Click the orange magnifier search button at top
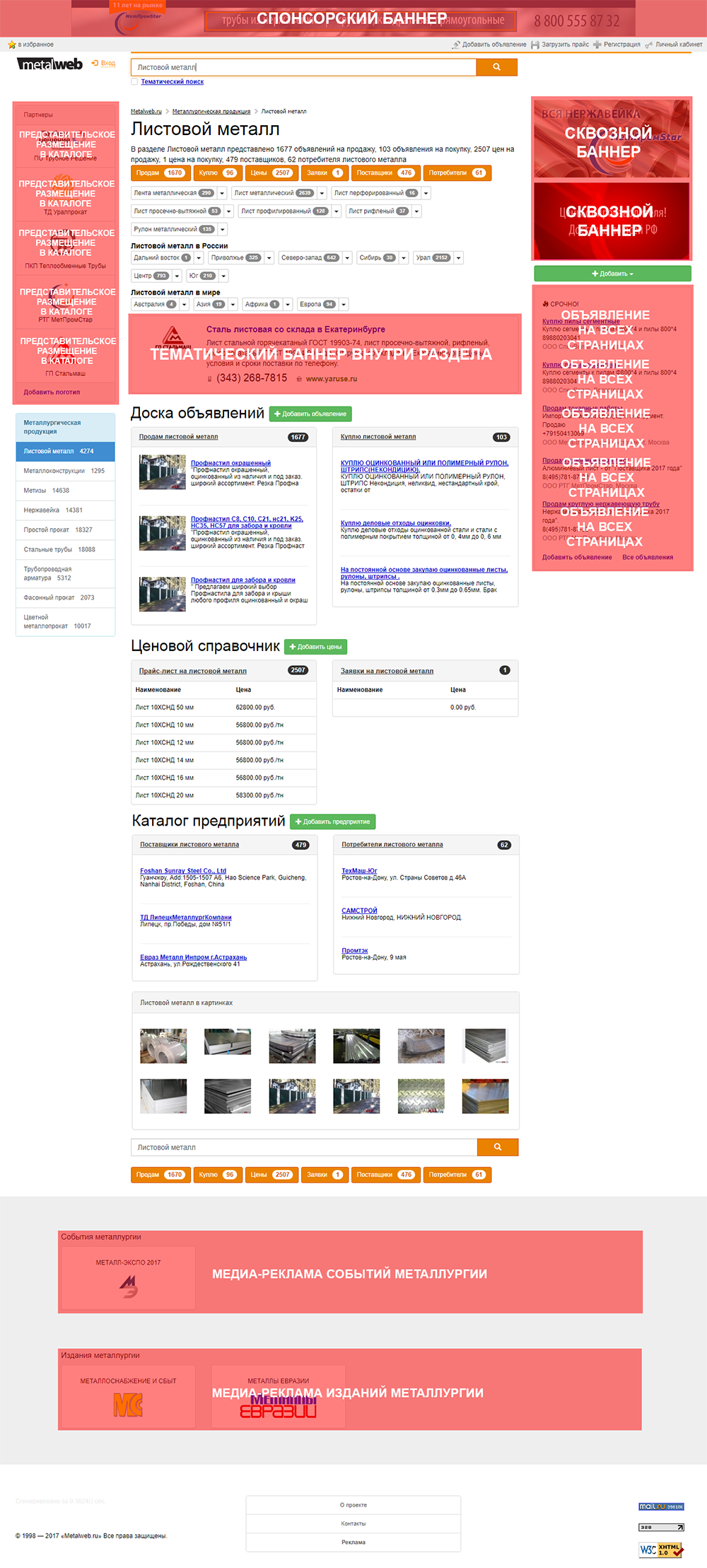This screenshot has height=1568, width=707. click(496, 67)
